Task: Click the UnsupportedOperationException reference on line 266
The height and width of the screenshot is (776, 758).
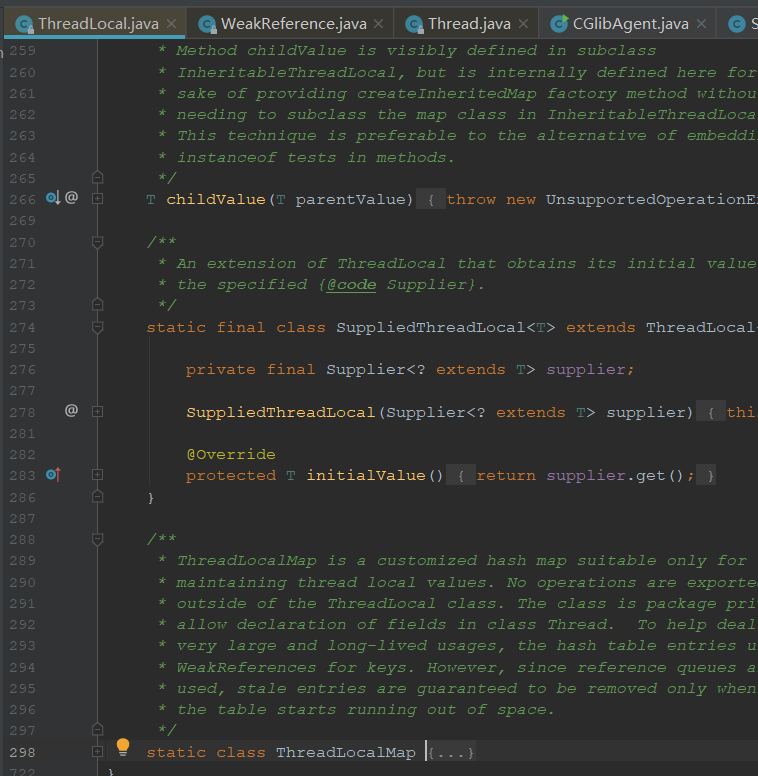Action: point(652,199)
